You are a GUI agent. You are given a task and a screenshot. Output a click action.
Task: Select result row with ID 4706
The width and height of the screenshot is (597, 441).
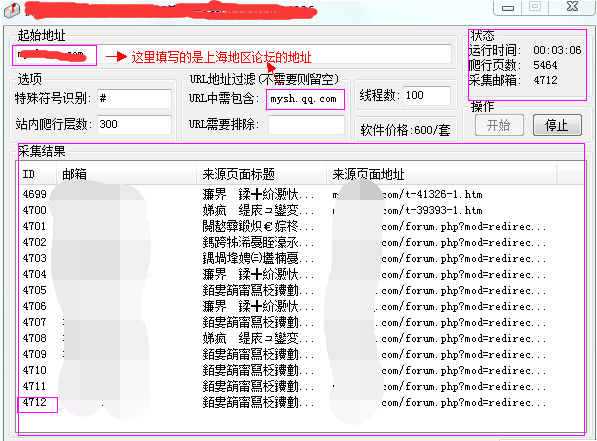click(301, 306)
